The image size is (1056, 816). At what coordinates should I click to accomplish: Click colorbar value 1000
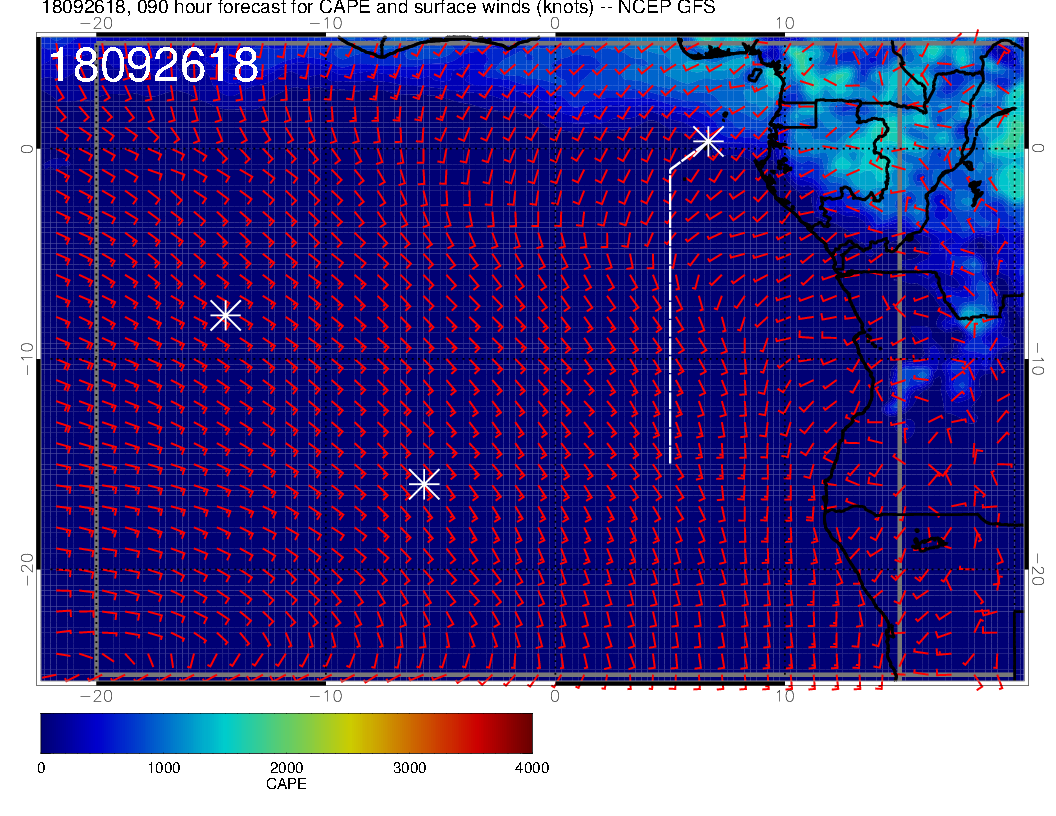(x=164, y=768)
